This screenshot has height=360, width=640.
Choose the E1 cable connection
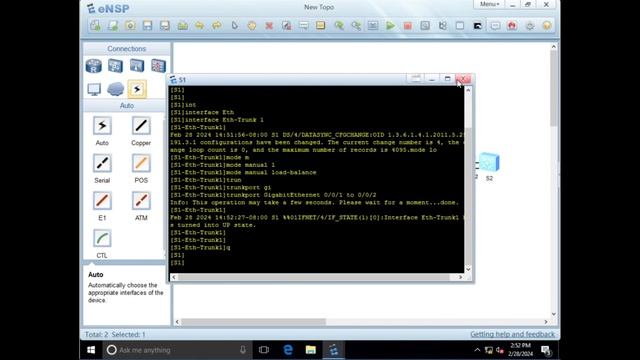pyautogui.click(x=102, y=201)
